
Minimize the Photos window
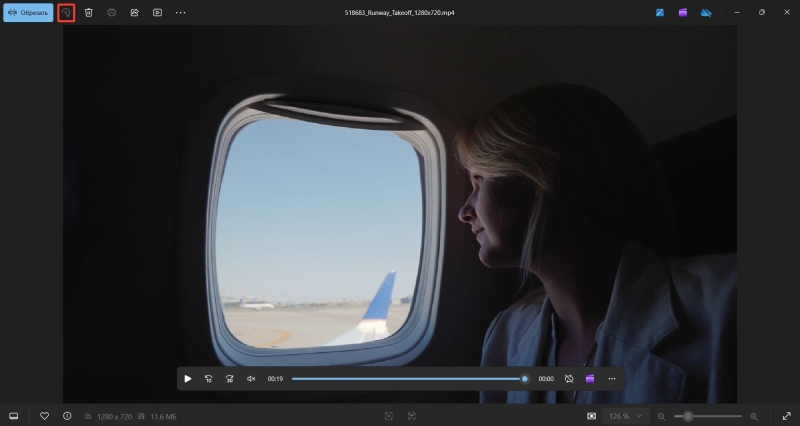point(737,13)
